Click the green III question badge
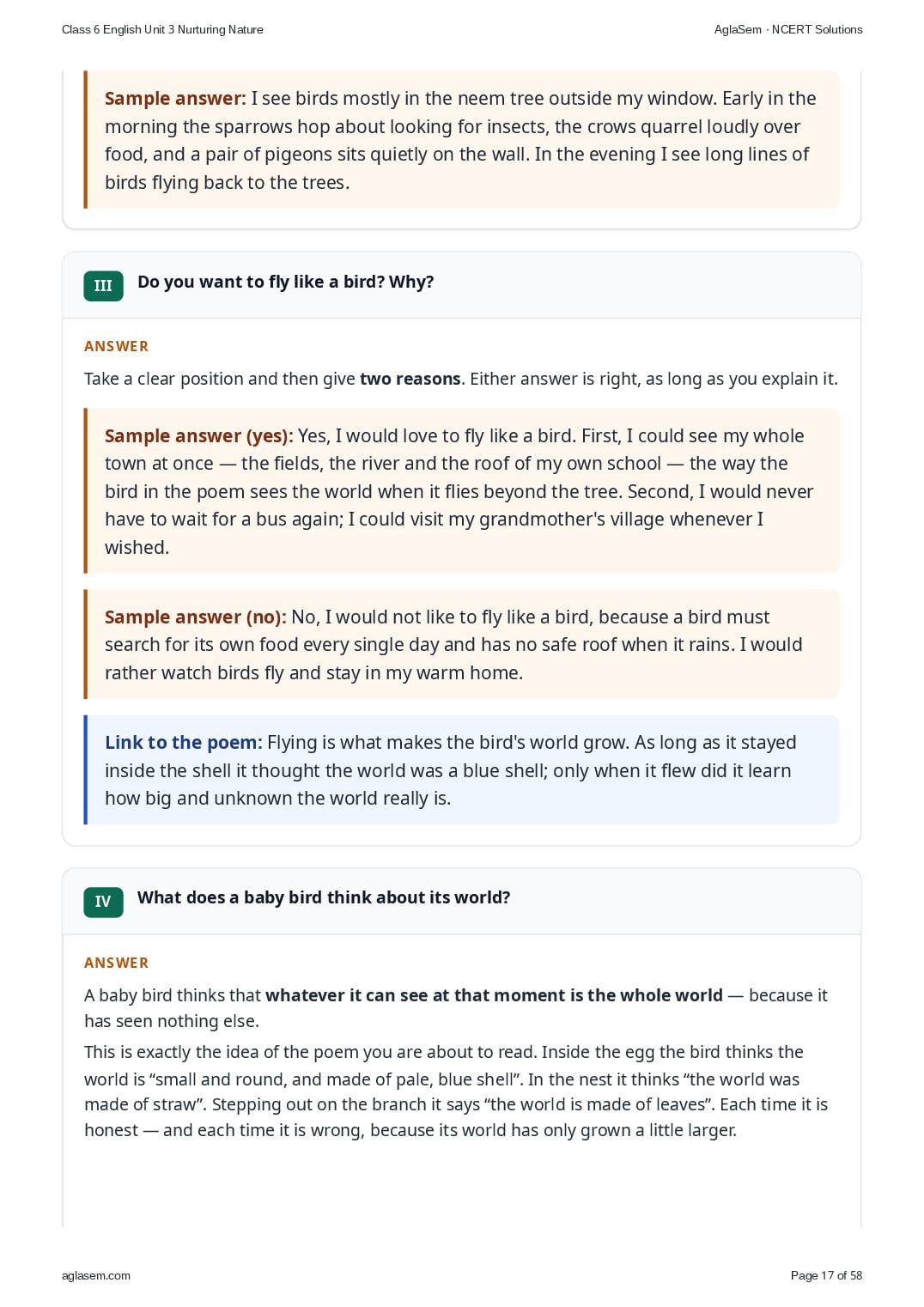924x1307 pixels. (x=103, y=286)
